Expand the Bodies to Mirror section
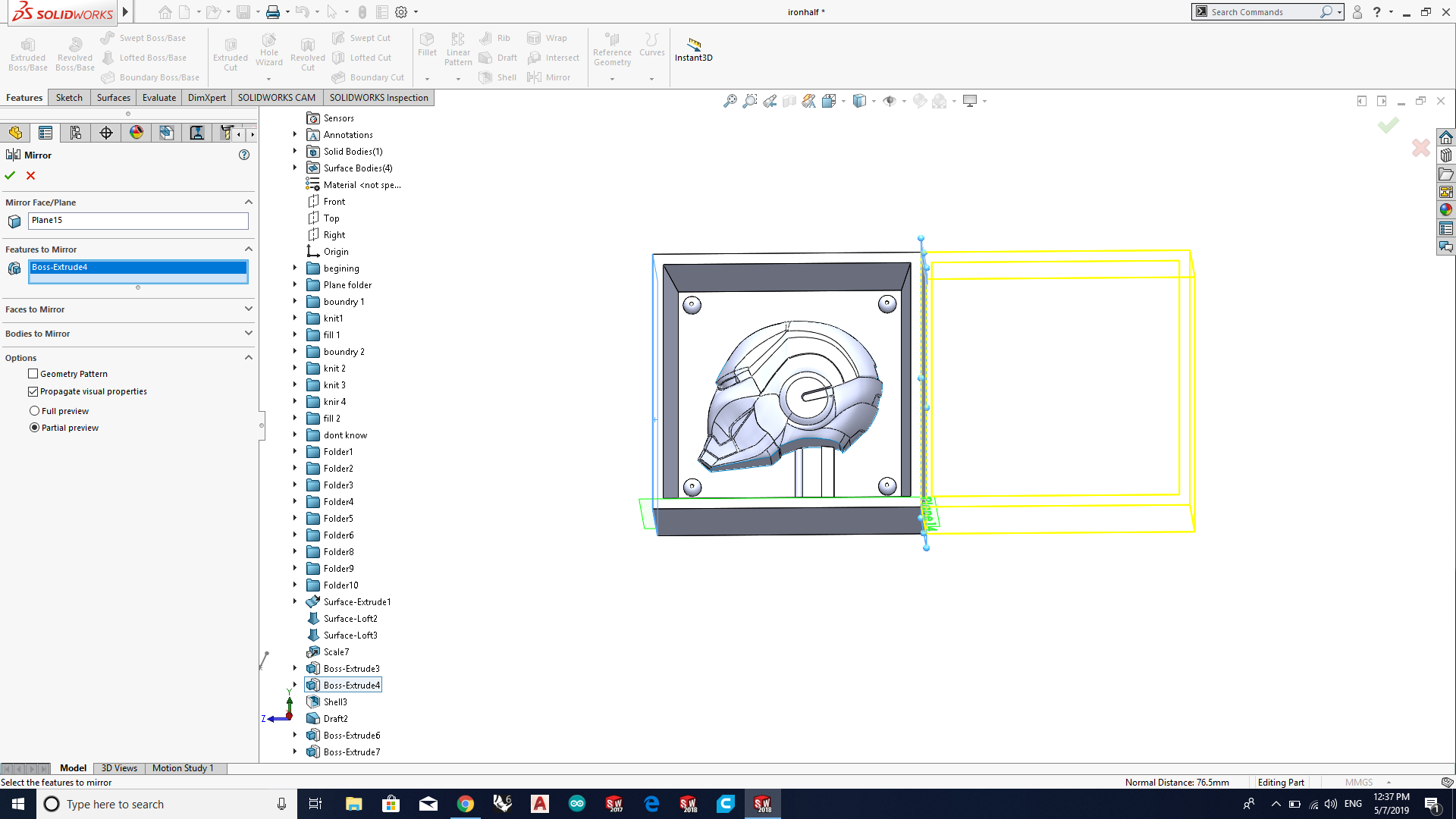Image resolution: width=1456 pixels, height=819 pixels. pyautogui.click(x=248, y=334)
